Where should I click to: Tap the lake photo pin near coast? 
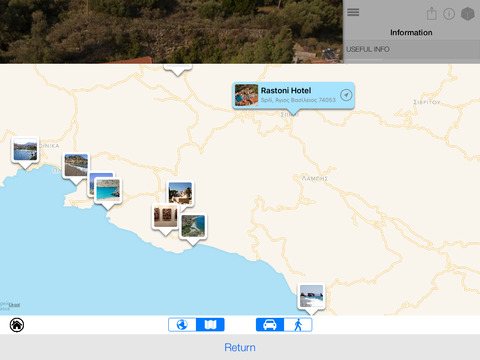pyautogui.click(x=25, y=151)
